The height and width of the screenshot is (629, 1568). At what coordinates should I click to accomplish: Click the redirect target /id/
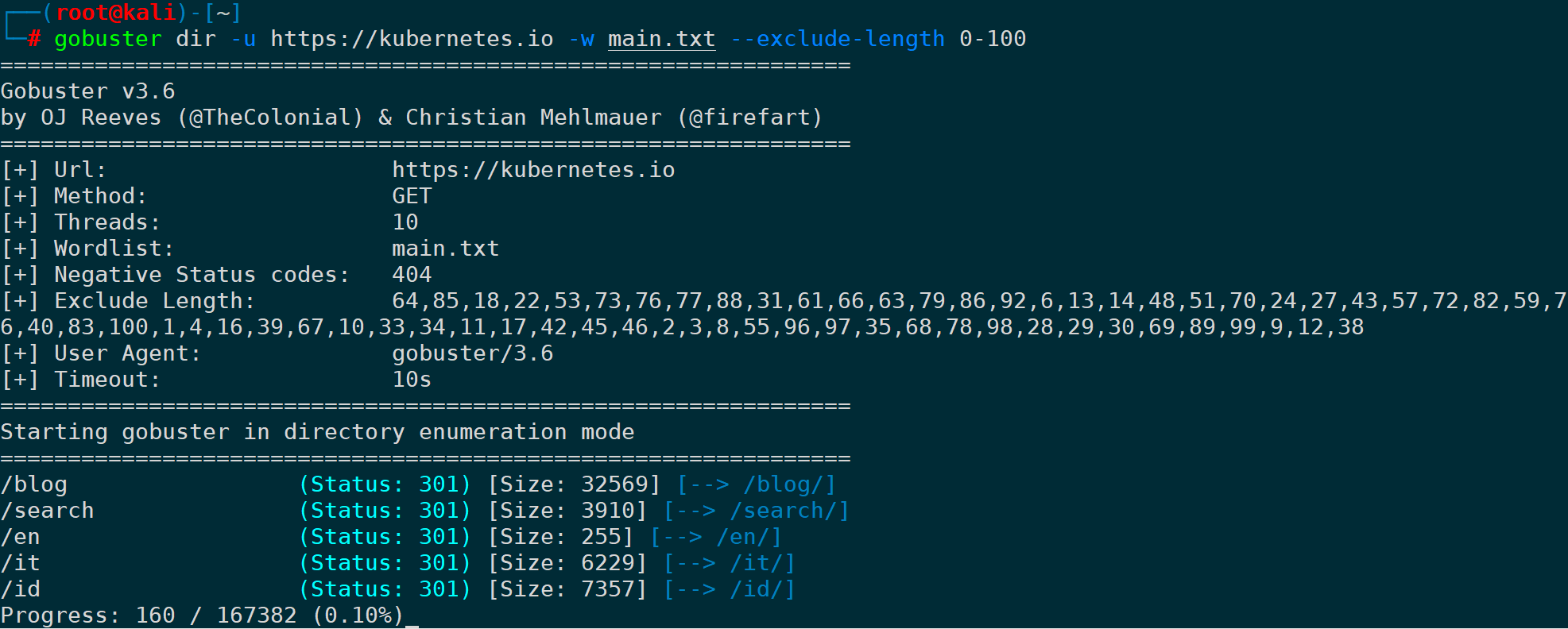click(756, 589)
